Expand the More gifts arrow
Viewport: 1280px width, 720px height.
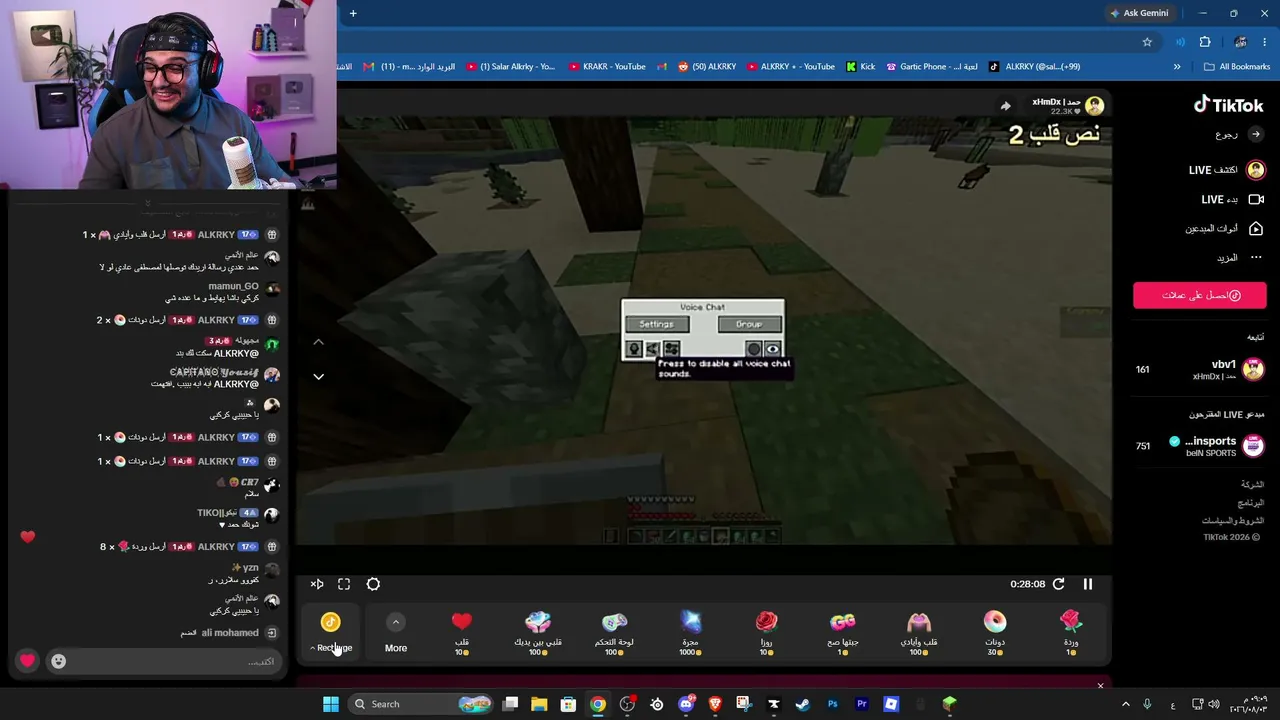(396, 622)
